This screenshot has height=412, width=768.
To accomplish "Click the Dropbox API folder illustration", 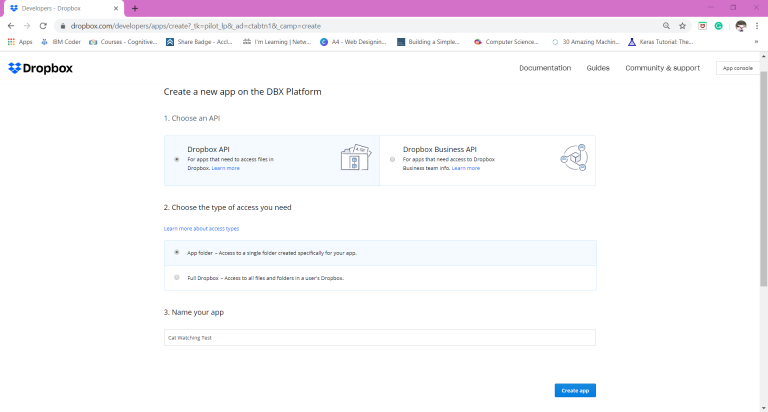I will pyautogui.click(x=356, y=157).
